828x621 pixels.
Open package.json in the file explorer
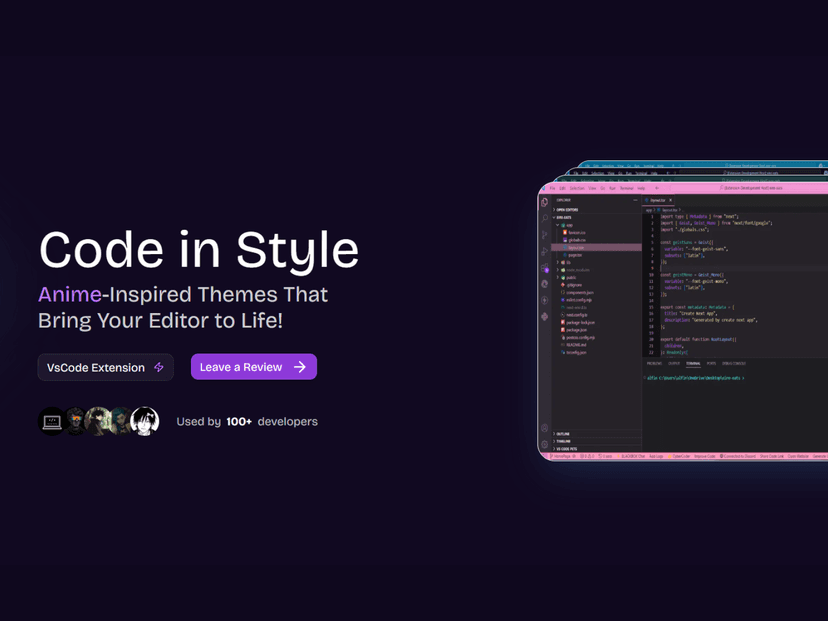pyautogui.click(x=576, y=330)
